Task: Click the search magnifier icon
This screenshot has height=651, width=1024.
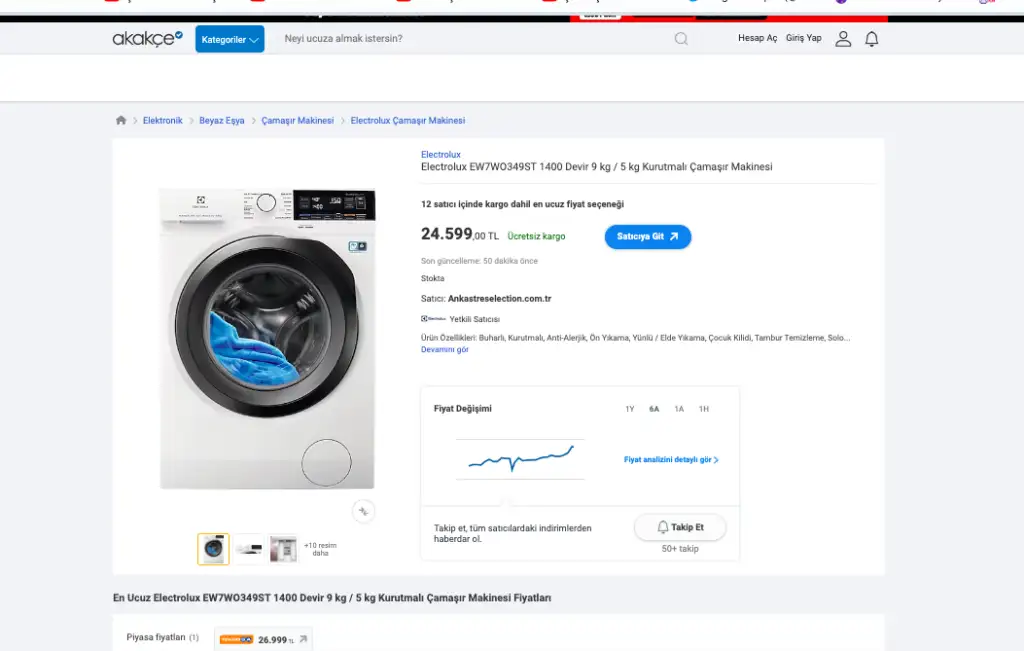Action: pyautogui.click(x=681, y=39)
